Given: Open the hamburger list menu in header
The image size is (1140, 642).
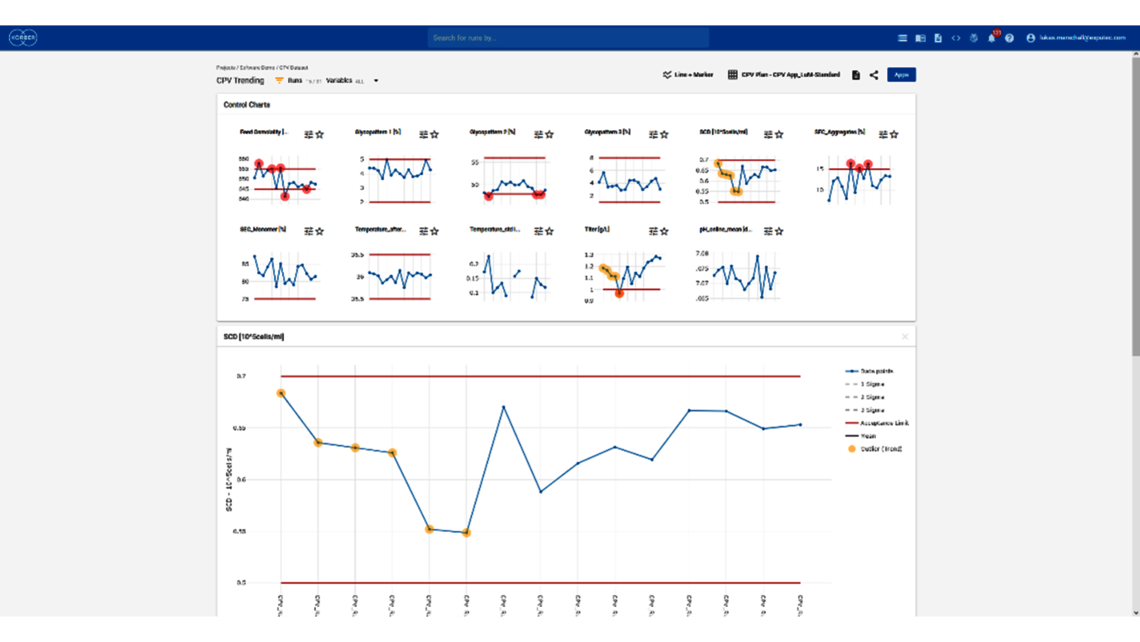Looking at the screenshot, I should coord(902,38).
